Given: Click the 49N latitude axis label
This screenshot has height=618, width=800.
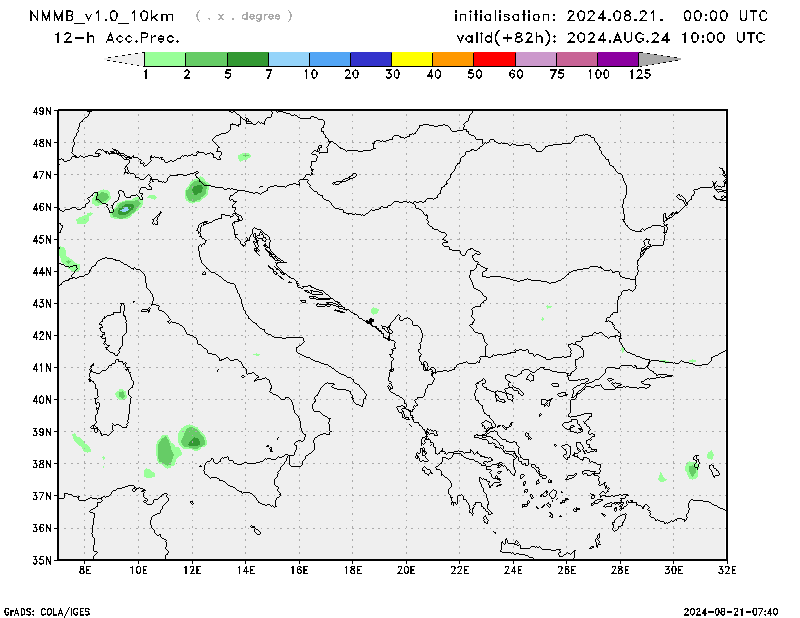Looking at the screenshot, I should 42,111.
